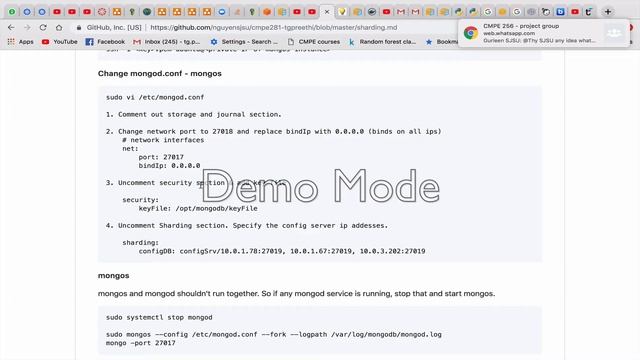Open the Settings - Search bookmark
640x360 pixels.
tap(244, 42)
